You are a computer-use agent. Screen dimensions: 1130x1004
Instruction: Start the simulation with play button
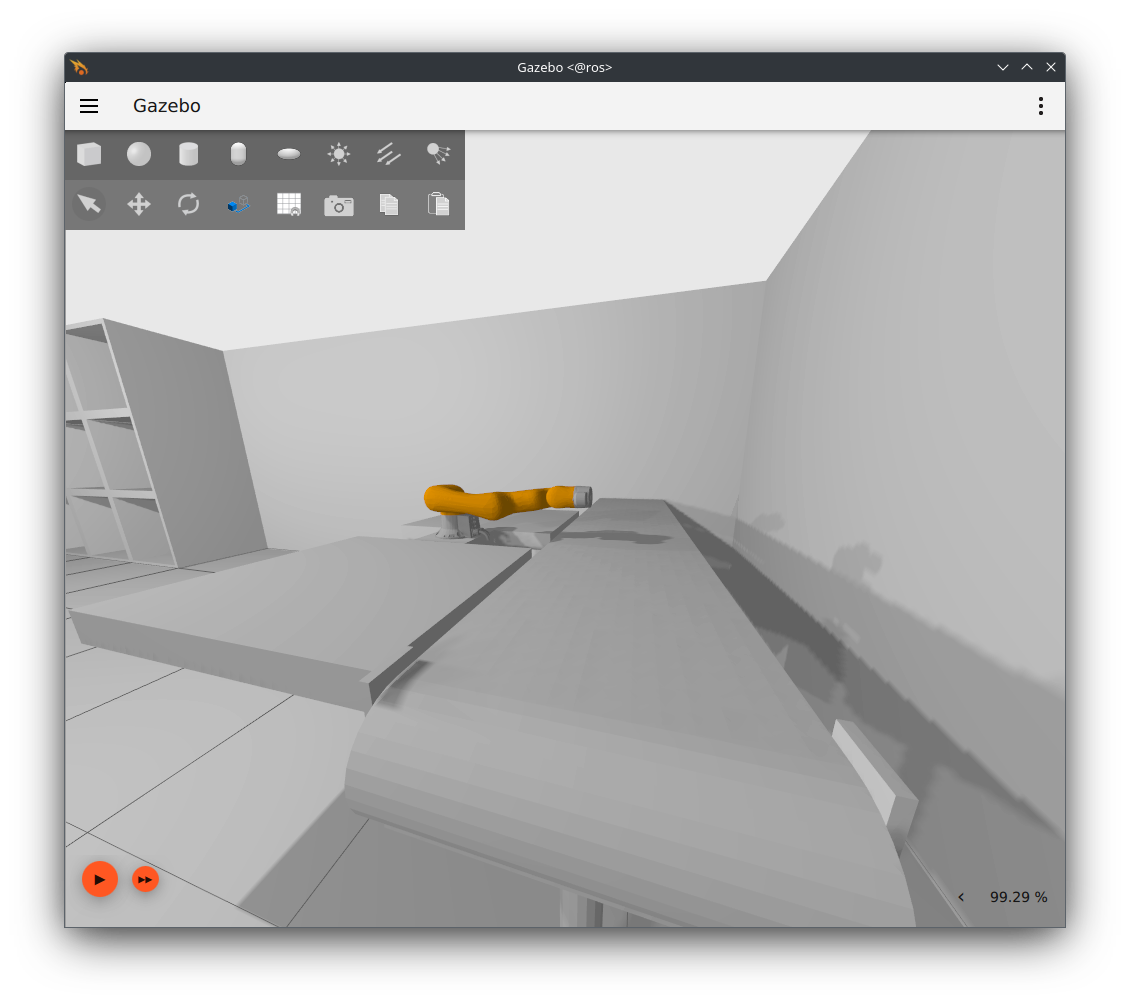100,879
